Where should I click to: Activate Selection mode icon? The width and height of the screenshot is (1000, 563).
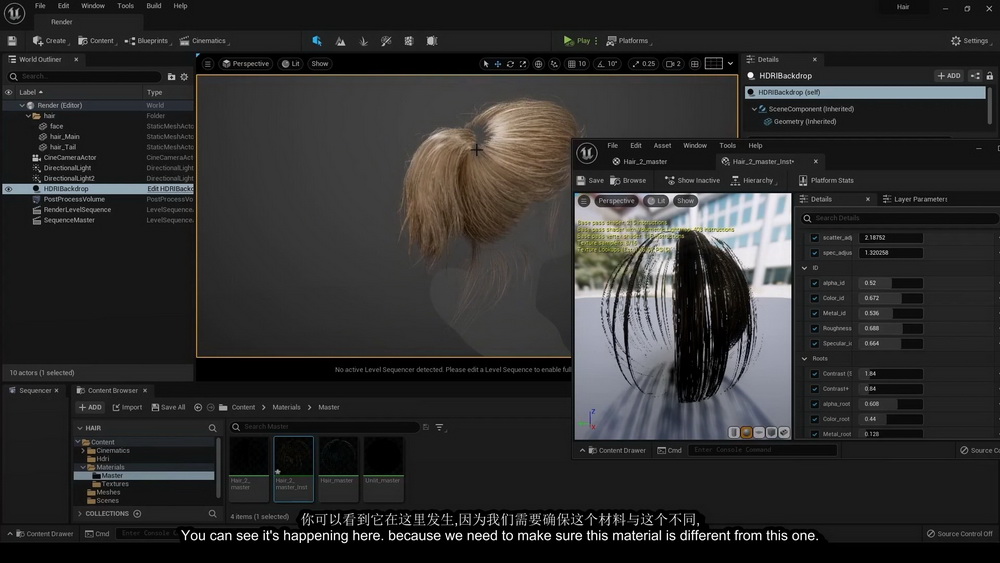(x=317, y=41)
